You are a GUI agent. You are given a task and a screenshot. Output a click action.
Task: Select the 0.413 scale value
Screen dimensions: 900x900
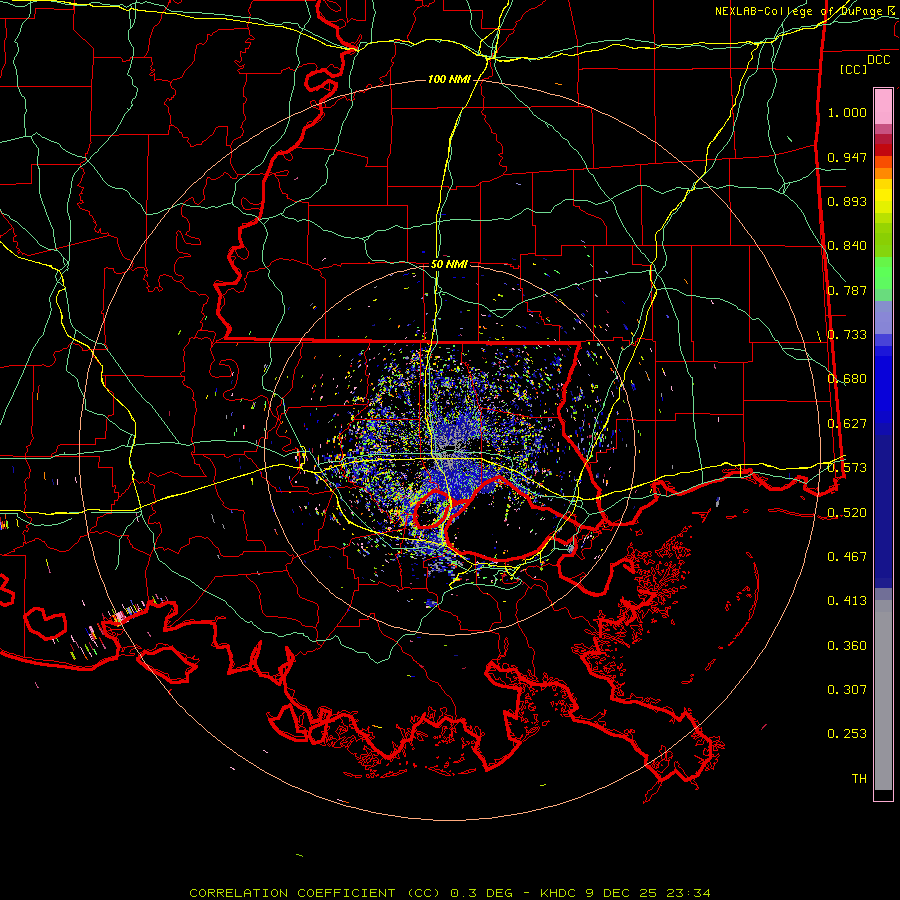(847, 601)
